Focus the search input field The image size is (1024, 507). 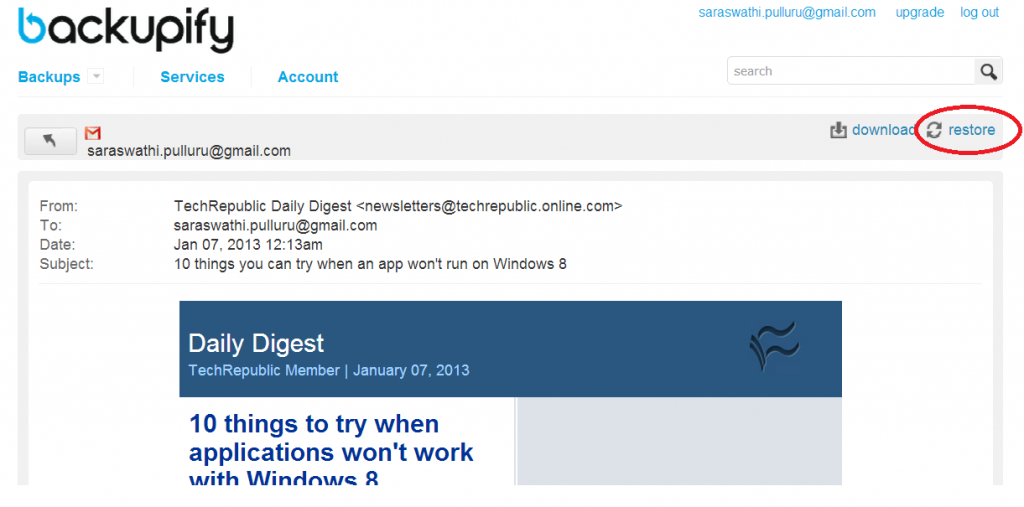pos(851,71)
